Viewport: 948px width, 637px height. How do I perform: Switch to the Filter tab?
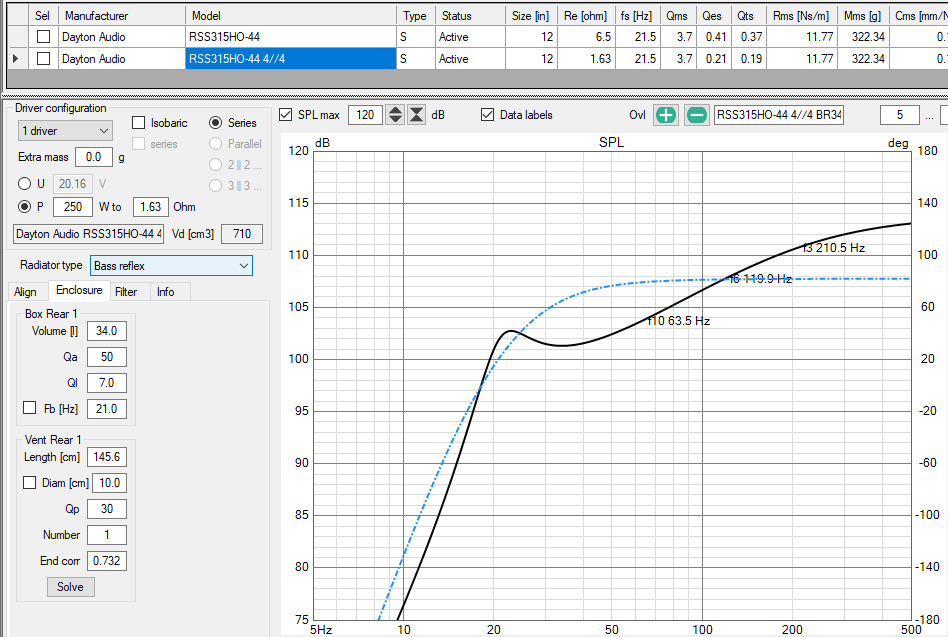(126, 292)
